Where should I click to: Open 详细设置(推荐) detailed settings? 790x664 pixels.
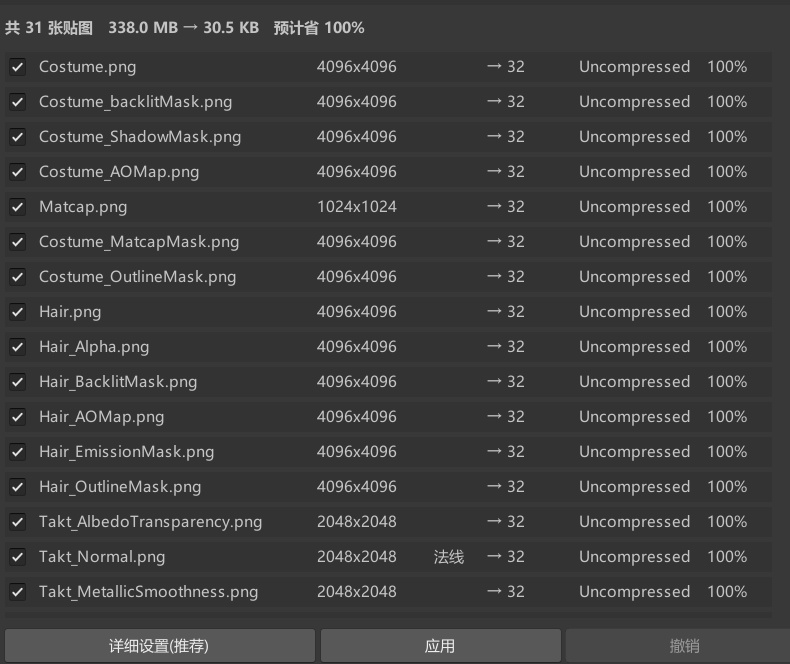click(x=160, y=645)
